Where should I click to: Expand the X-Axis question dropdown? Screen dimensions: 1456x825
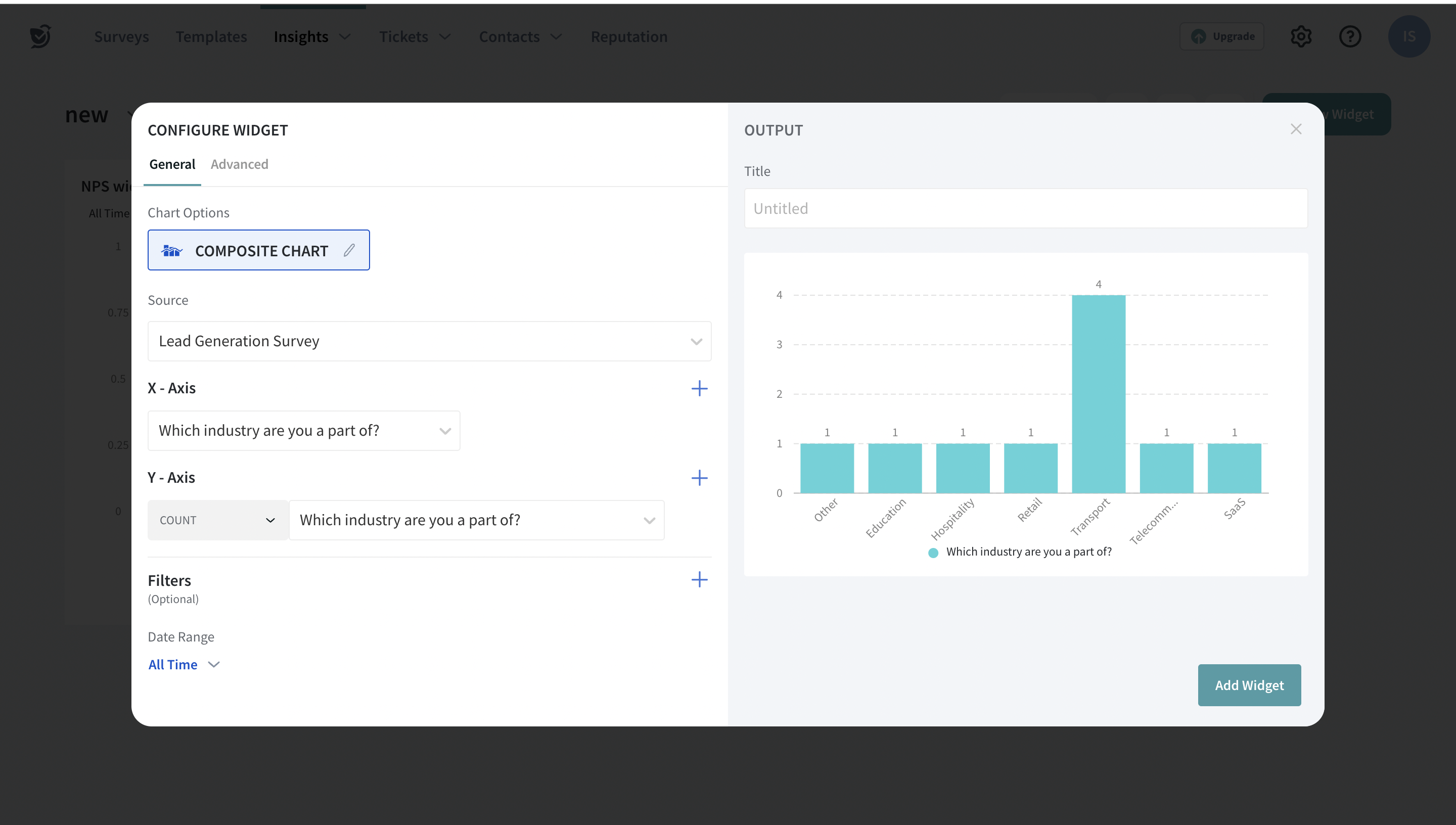coord(304,431)
